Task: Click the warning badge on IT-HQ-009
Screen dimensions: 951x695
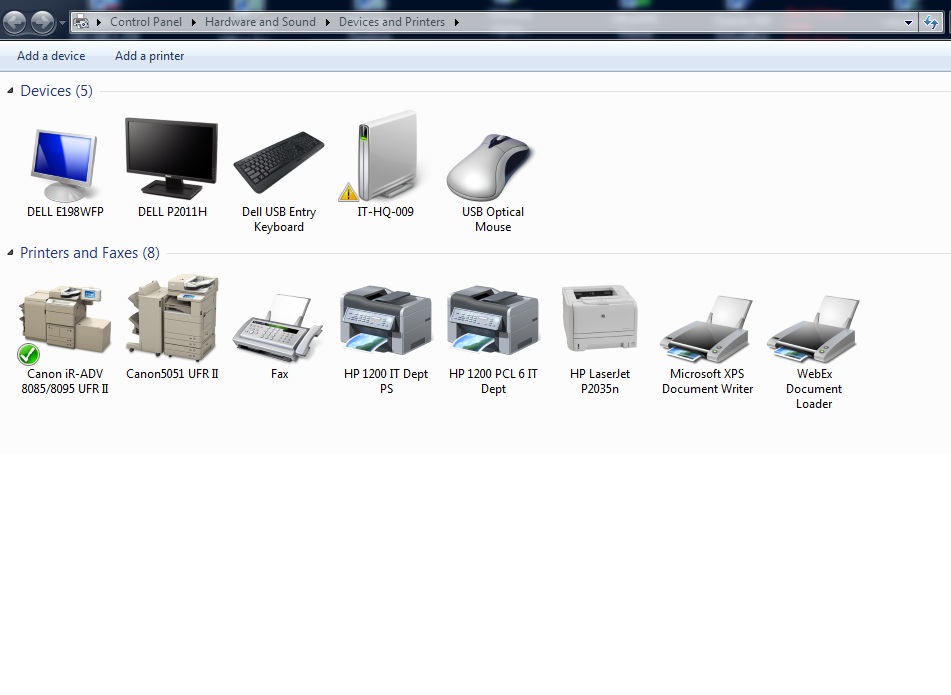Action: tap(348, 192)
